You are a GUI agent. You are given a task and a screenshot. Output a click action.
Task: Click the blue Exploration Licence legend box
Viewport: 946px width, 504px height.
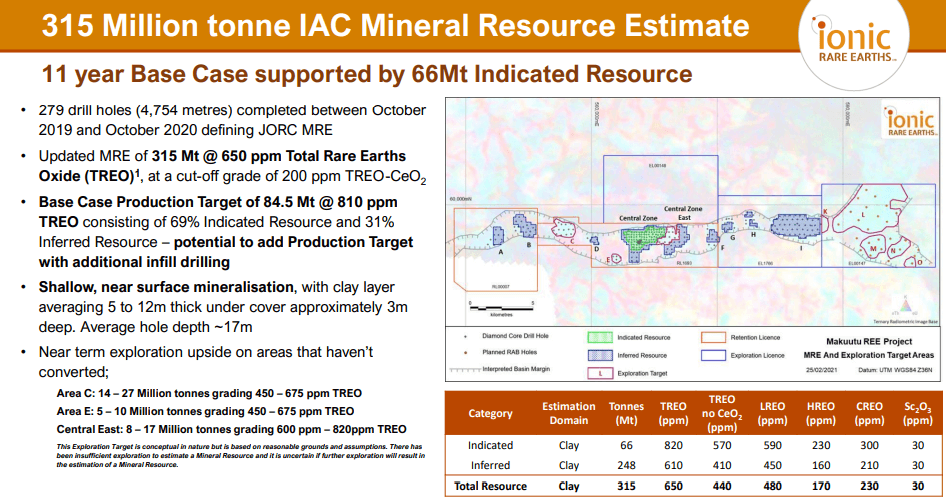713,356
